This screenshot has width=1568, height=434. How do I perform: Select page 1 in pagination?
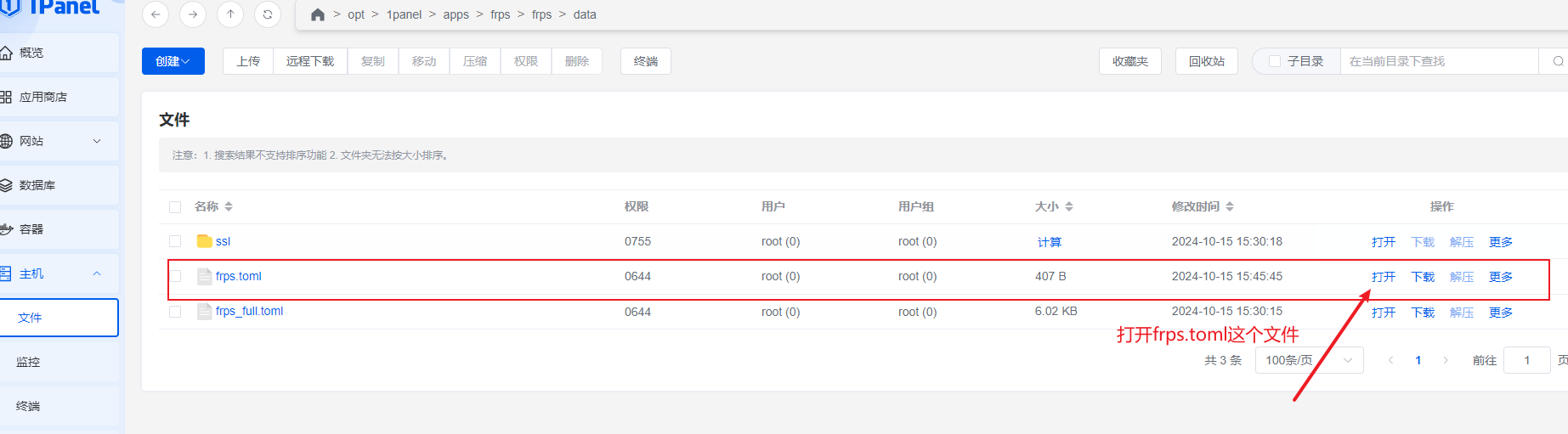tap(1418, 360)
